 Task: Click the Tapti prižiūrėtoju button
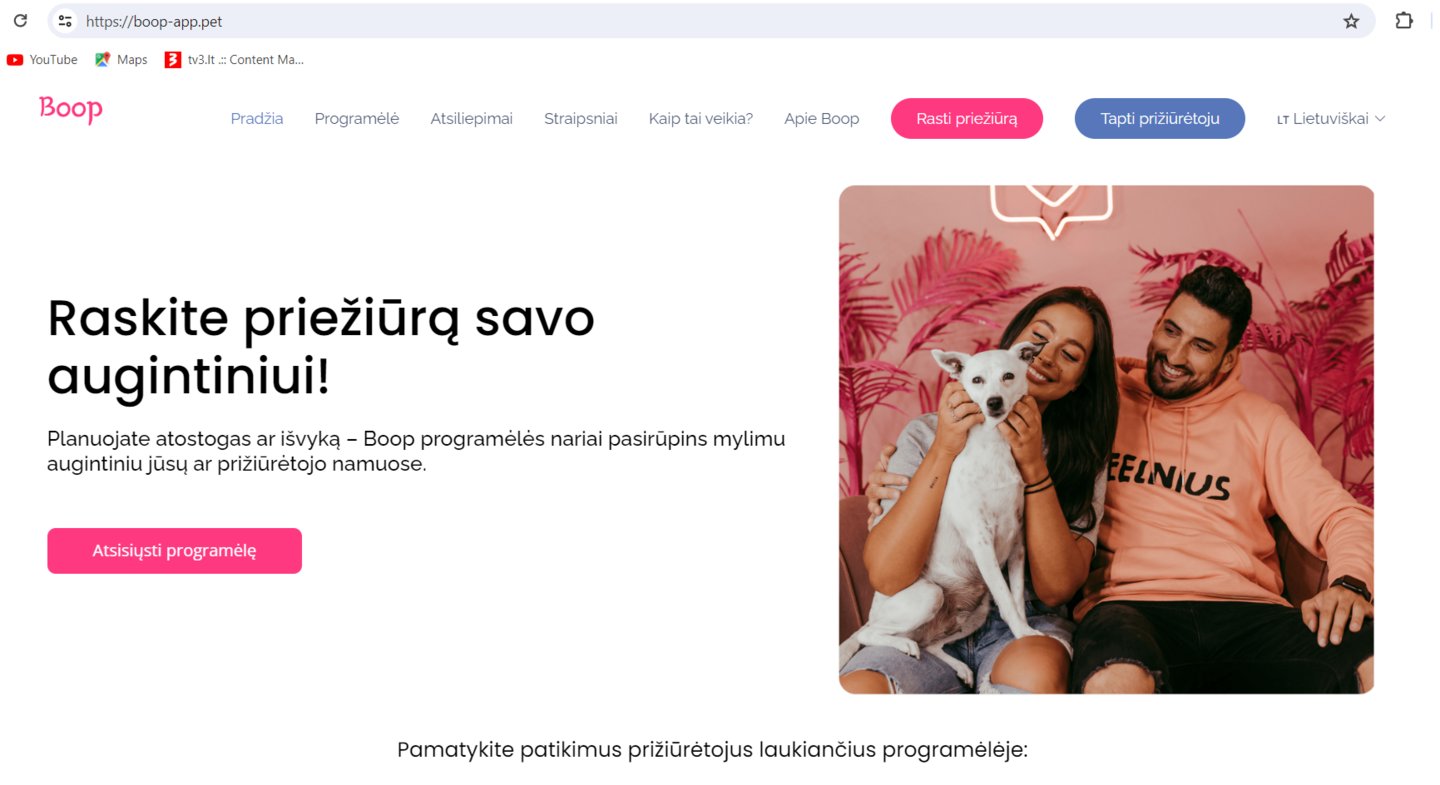1160,119
